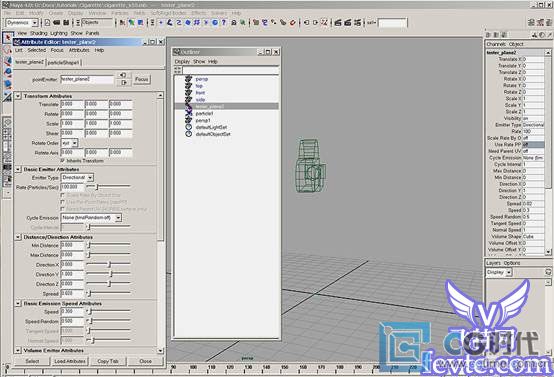
Task: Click the save scene icon in status line
Action: [66, 23]
